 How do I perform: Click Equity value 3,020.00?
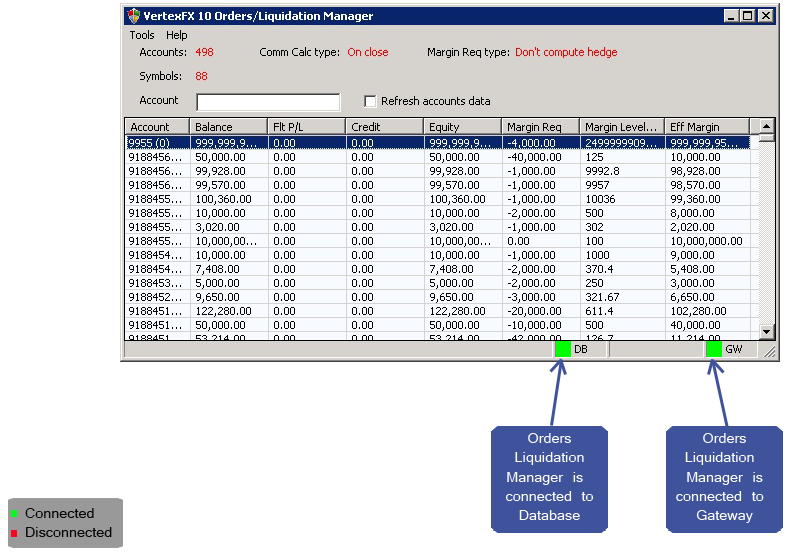pyautogui.click(x=451, y=227)
